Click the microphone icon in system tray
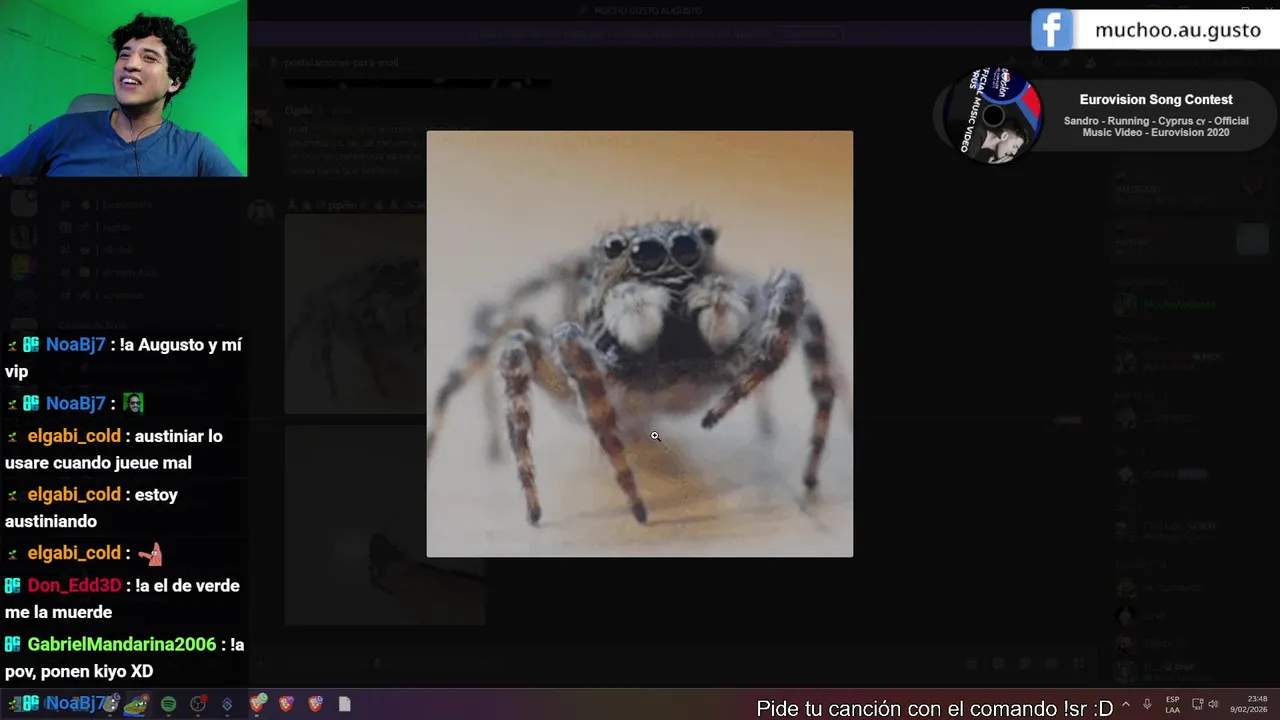This screenshot has width=1280, height=720. coord(1147,704)
